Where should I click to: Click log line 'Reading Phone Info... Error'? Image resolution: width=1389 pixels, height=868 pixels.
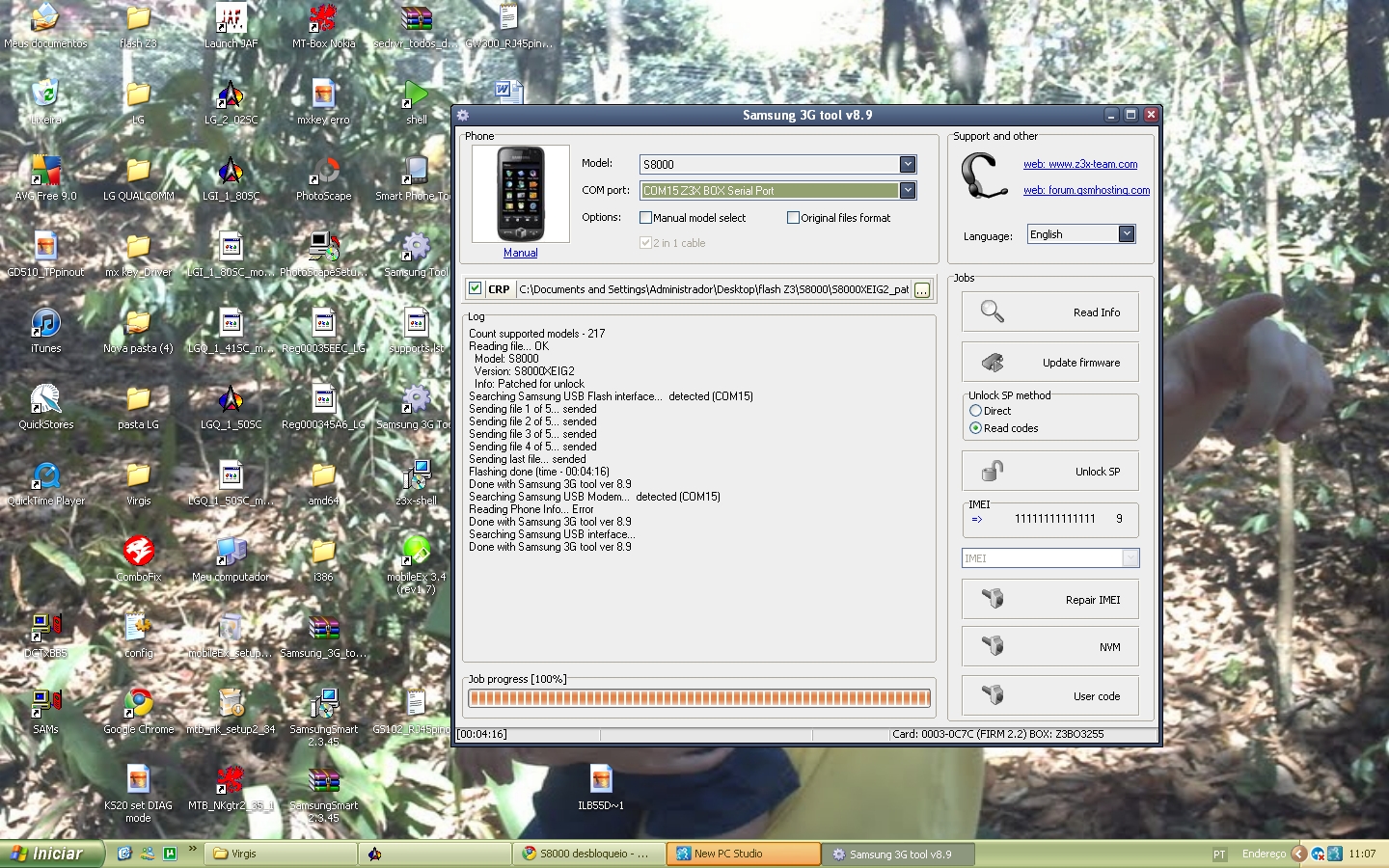pos(531,509)
